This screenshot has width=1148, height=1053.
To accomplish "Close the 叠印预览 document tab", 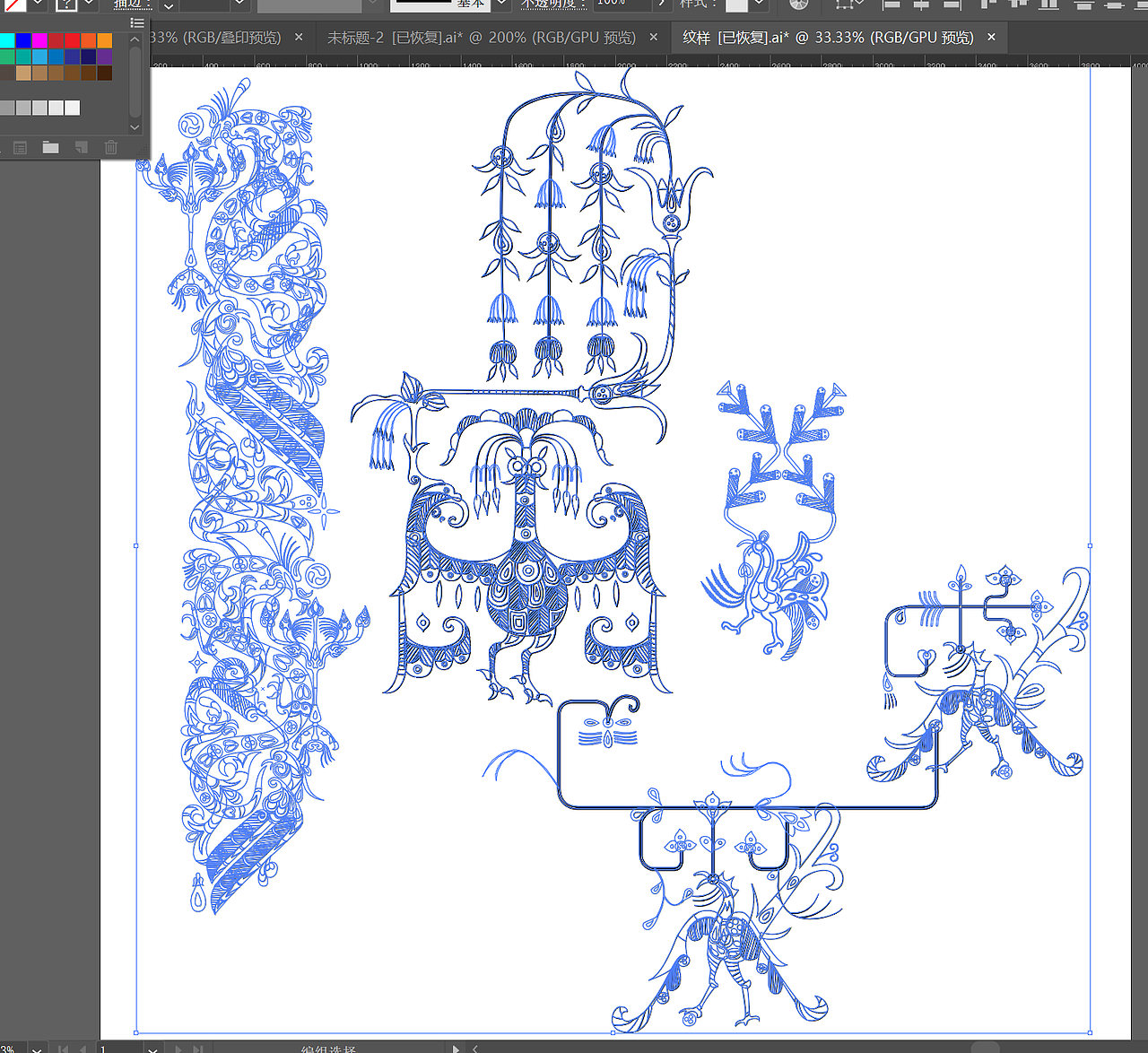I will [299, 37].
